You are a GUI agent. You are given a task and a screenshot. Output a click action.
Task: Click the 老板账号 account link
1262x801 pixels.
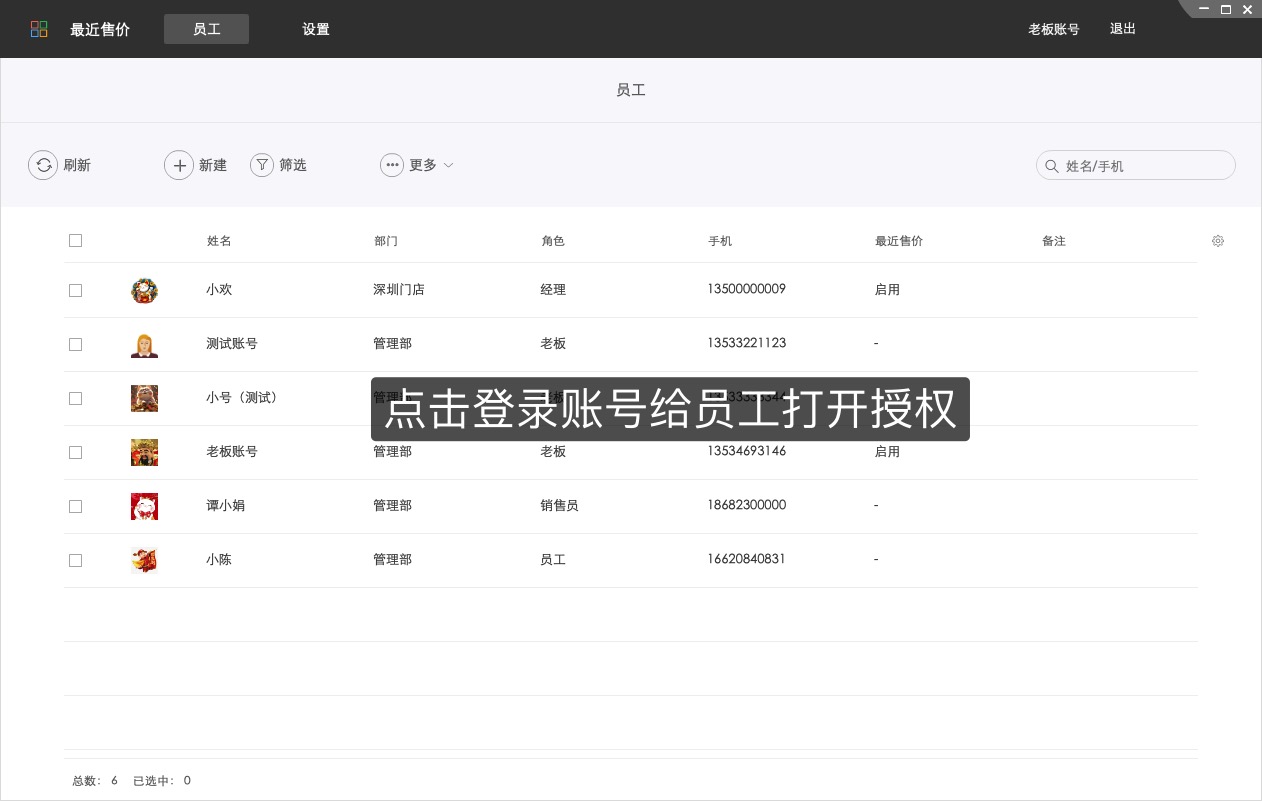[x=1053, y=29]
